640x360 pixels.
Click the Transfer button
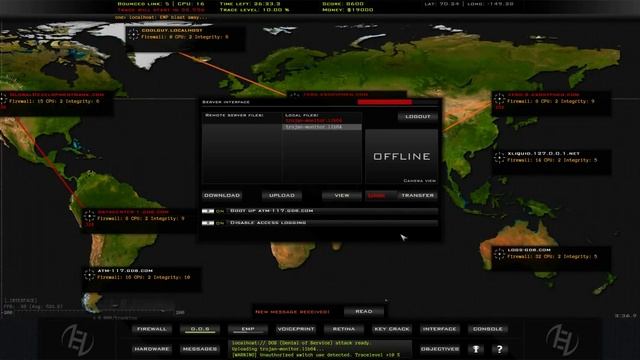(417, 196)
